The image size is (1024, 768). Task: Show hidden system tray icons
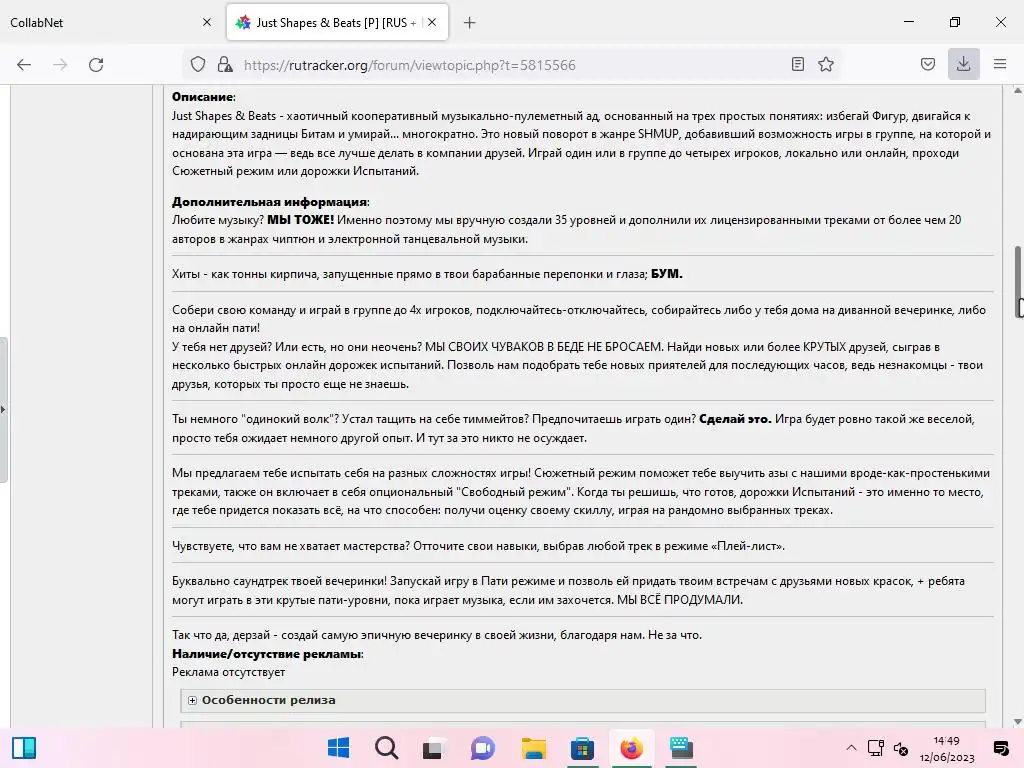[851, 748]
